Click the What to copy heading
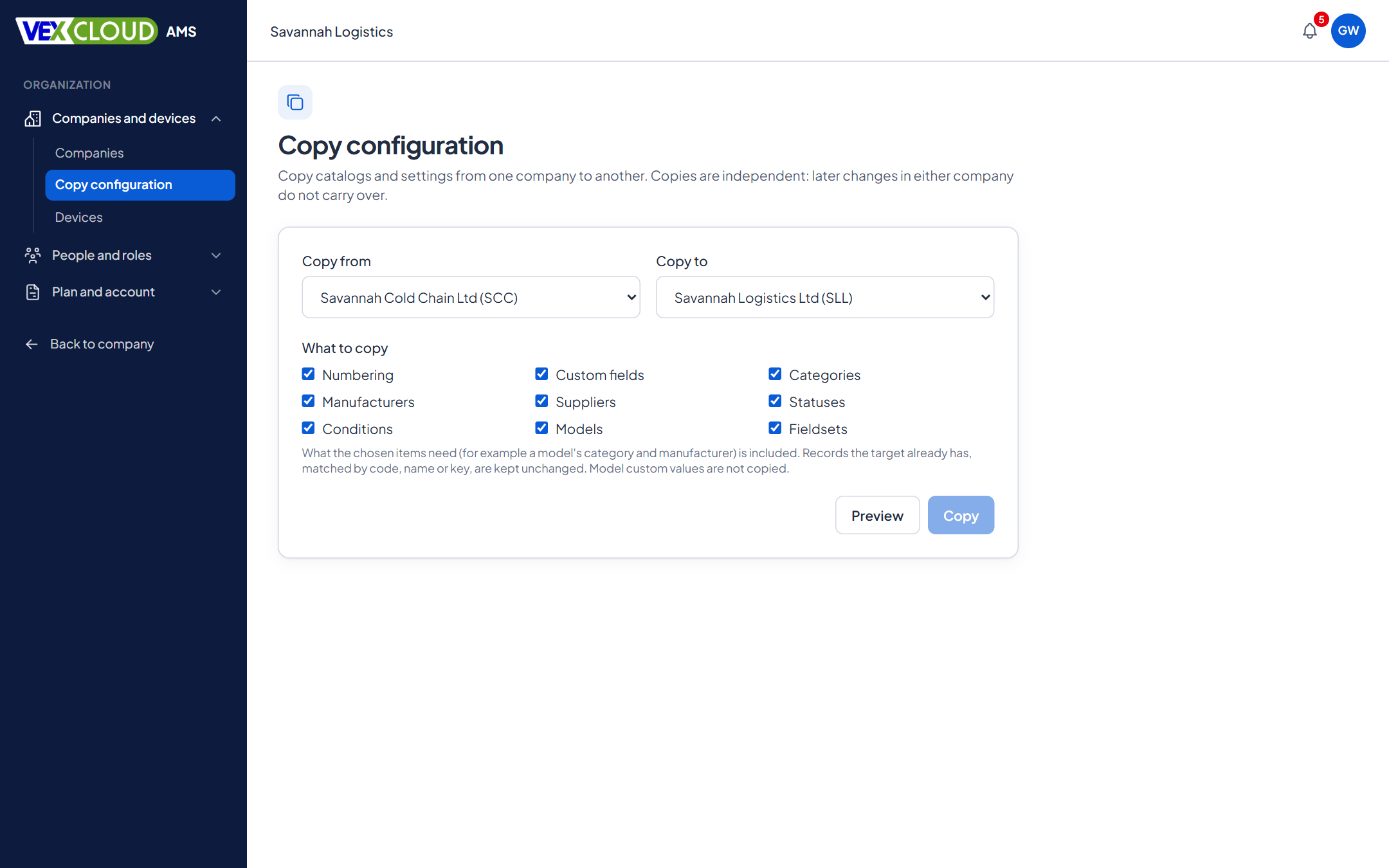Screen dimensions: 1389x868 (x=345, y=348)
